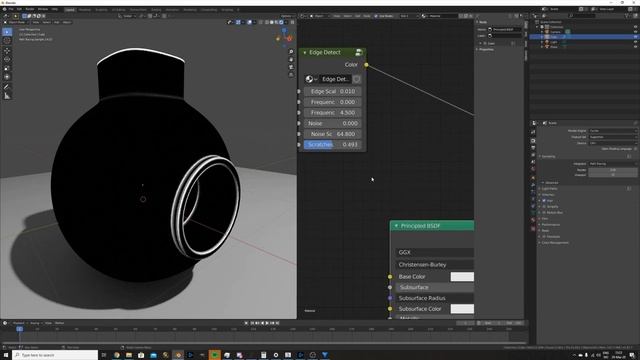The height and width of the screenshot is (360, 640).
Task: Enable the Open Shading Language checkbox
Action: (x=636, y=149)
